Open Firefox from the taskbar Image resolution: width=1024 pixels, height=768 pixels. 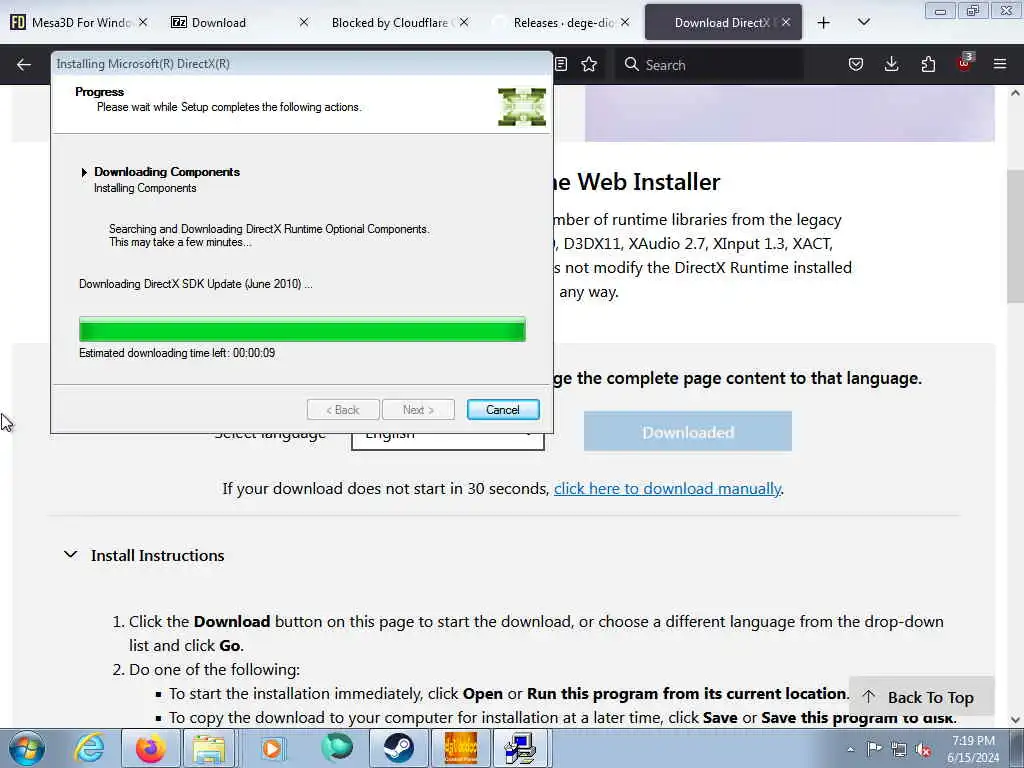point(150,748)
